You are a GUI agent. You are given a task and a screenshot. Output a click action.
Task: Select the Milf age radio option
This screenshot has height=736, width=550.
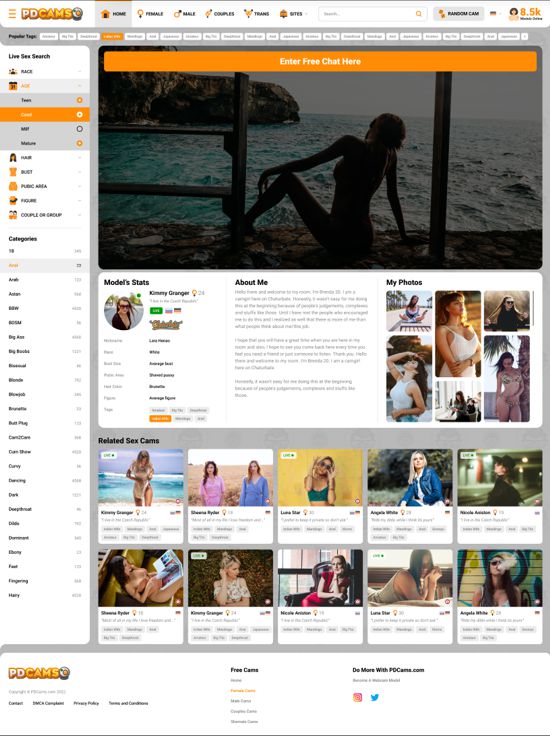[x=79, y=129]
